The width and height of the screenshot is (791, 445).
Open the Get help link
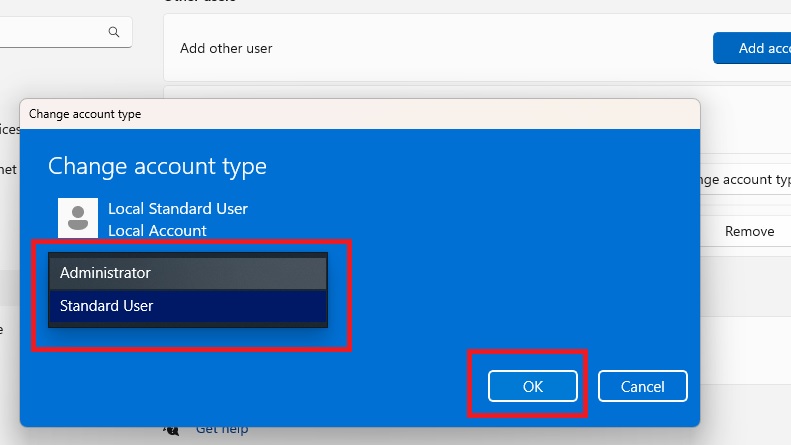222,429
